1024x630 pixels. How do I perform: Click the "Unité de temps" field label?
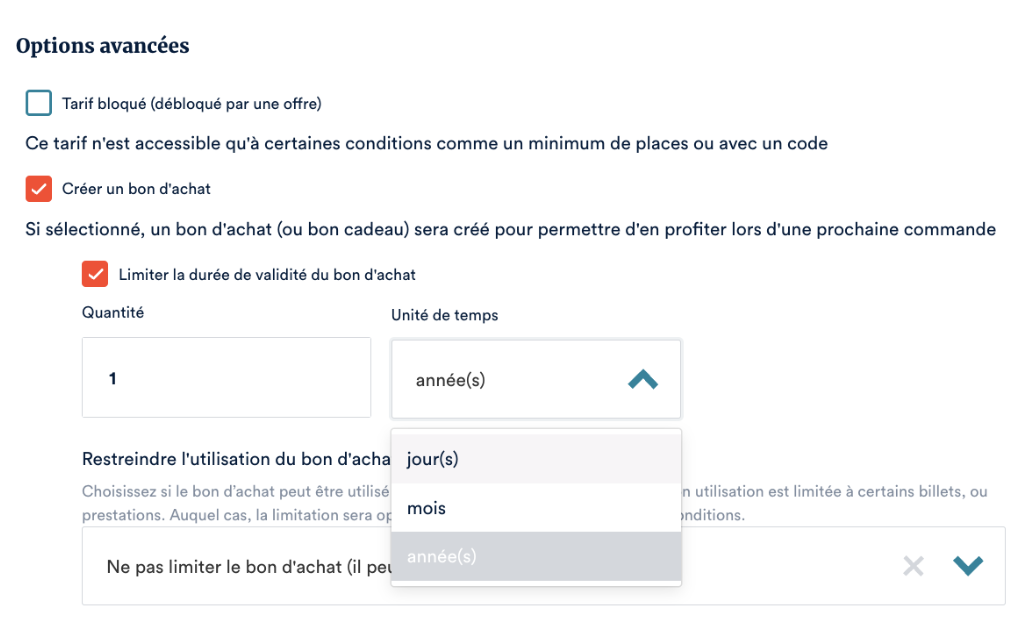tap(444, 315)
